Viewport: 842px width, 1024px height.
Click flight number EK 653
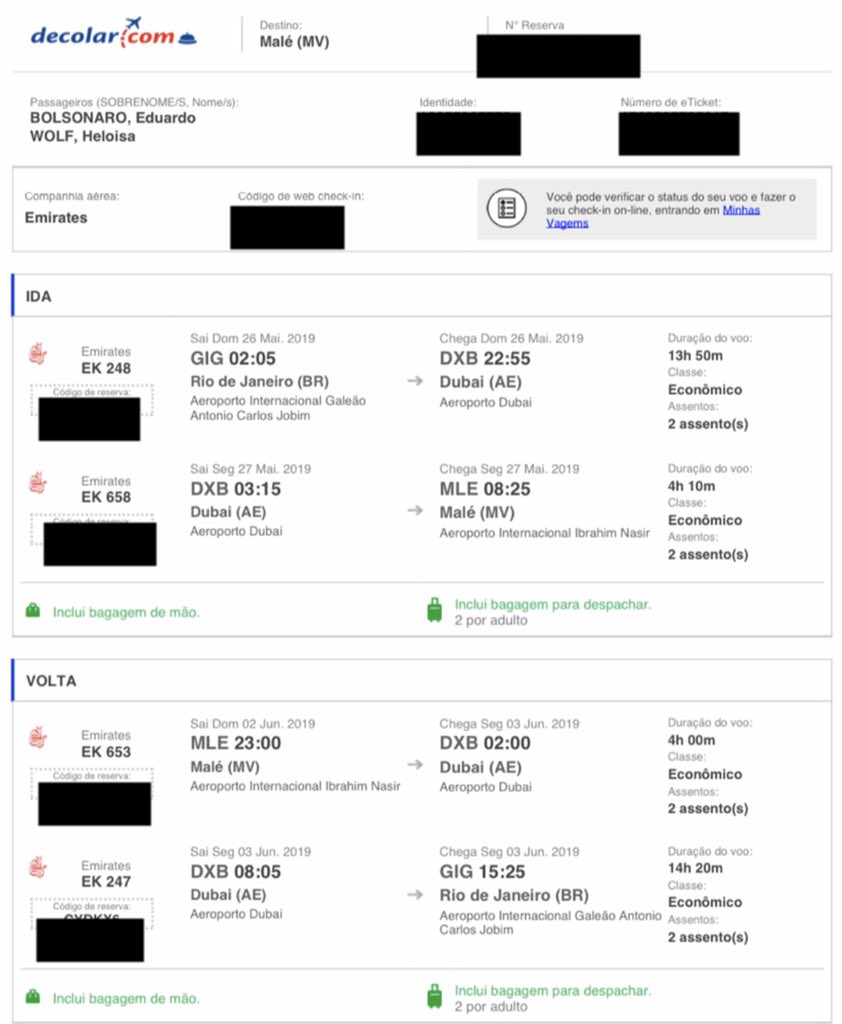tap(106, 752)
